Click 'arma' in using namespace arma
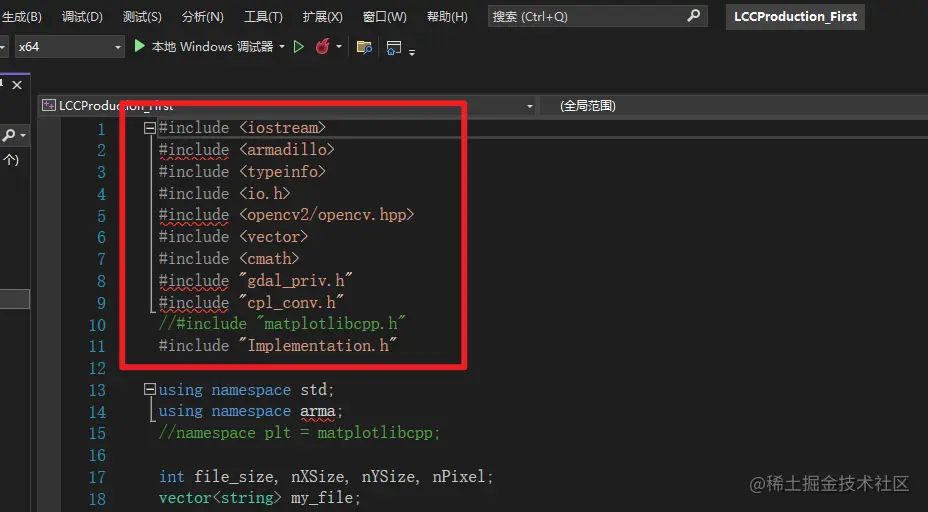Viewport: 928px width, 512px height. [317, 411]
